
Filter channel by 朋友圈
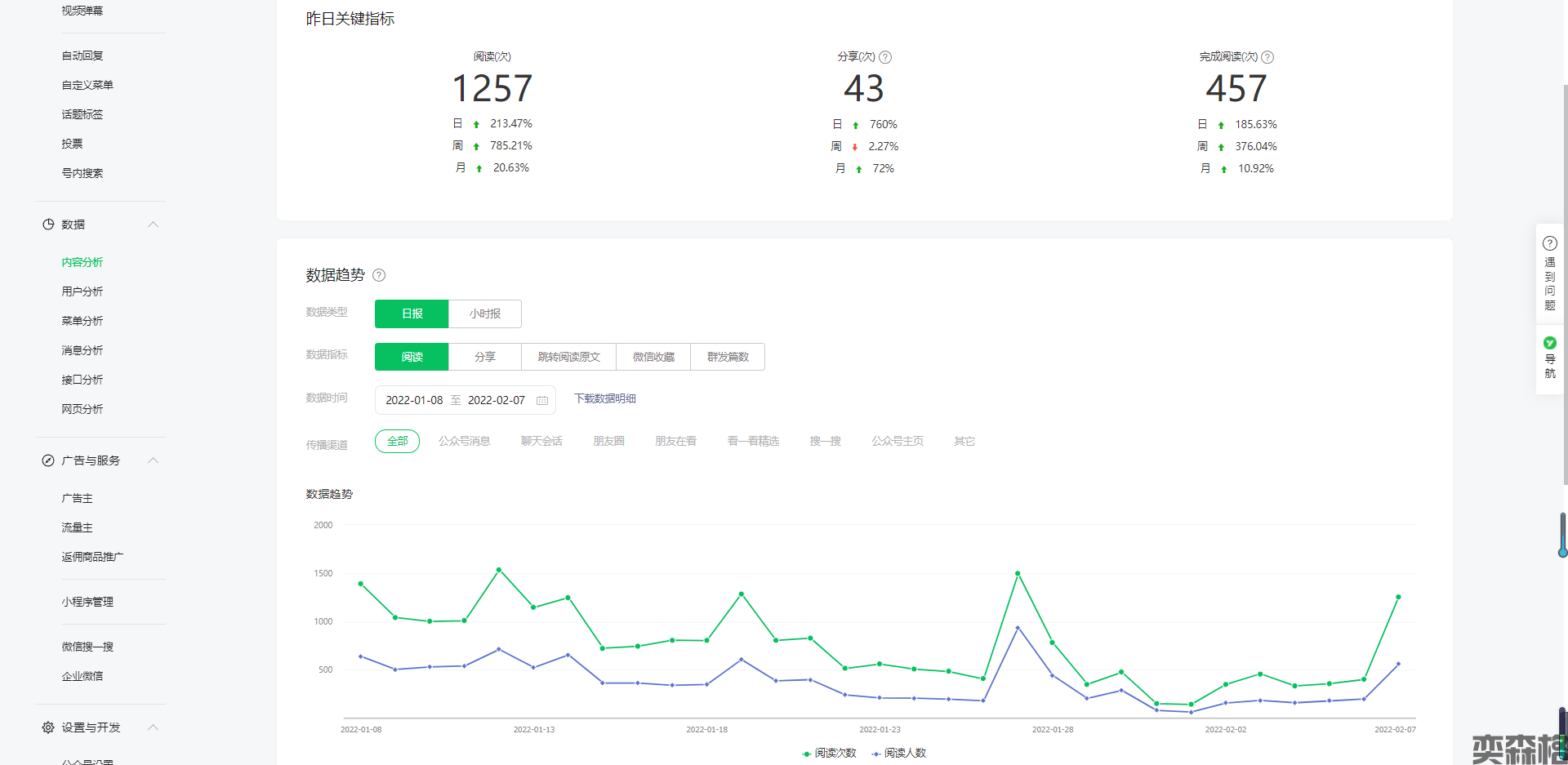tap(608, 441)
